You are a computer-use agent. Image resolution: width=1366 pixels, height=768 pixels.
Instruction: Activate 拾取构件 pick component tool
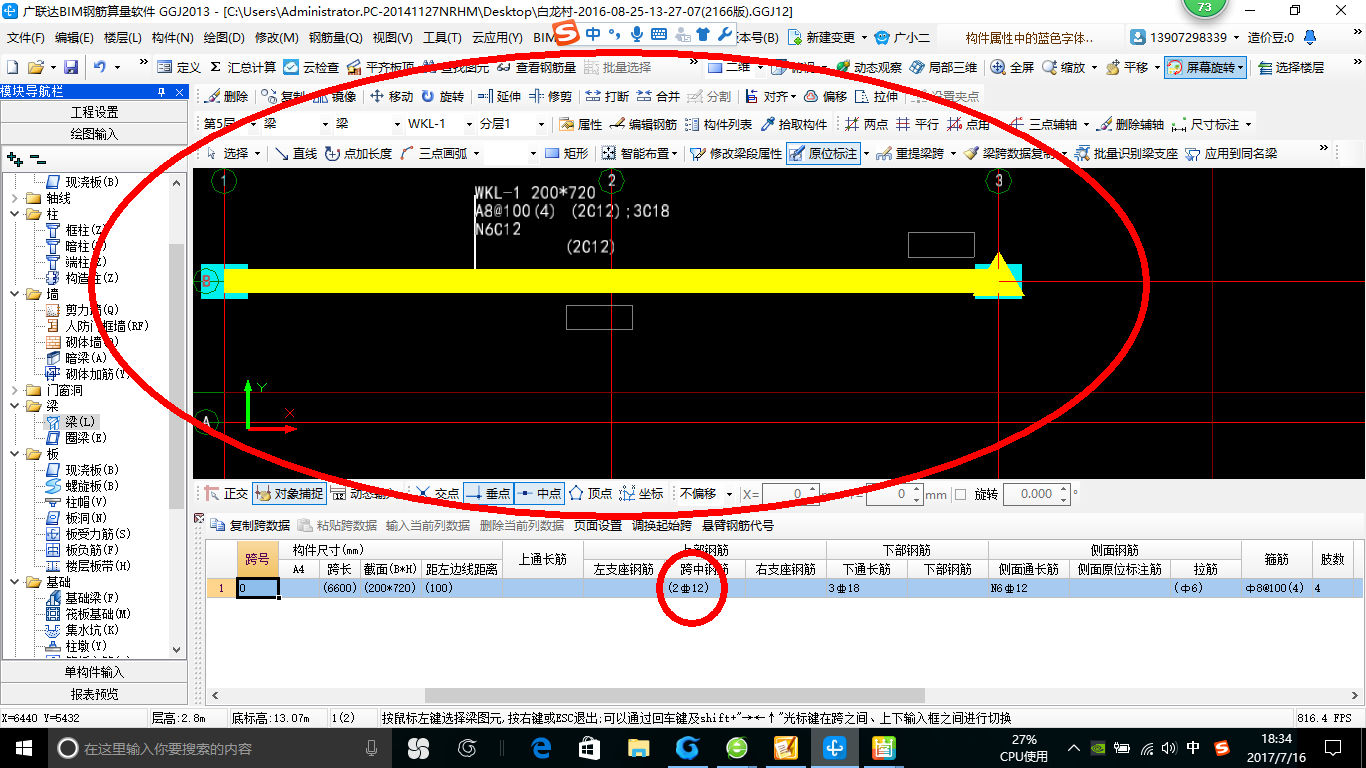(794, 125)
